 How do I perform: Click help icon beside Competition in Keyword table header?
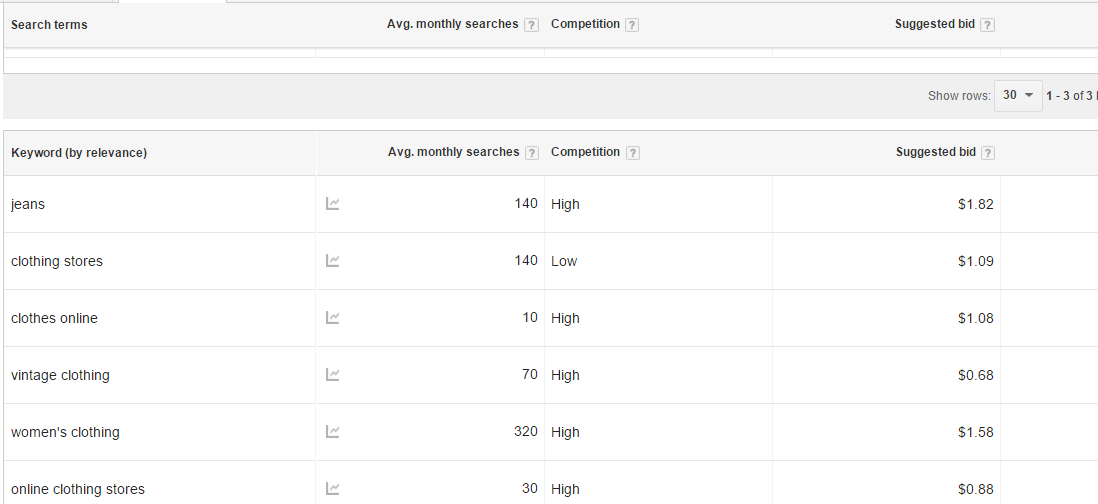[x=632, y=153]
